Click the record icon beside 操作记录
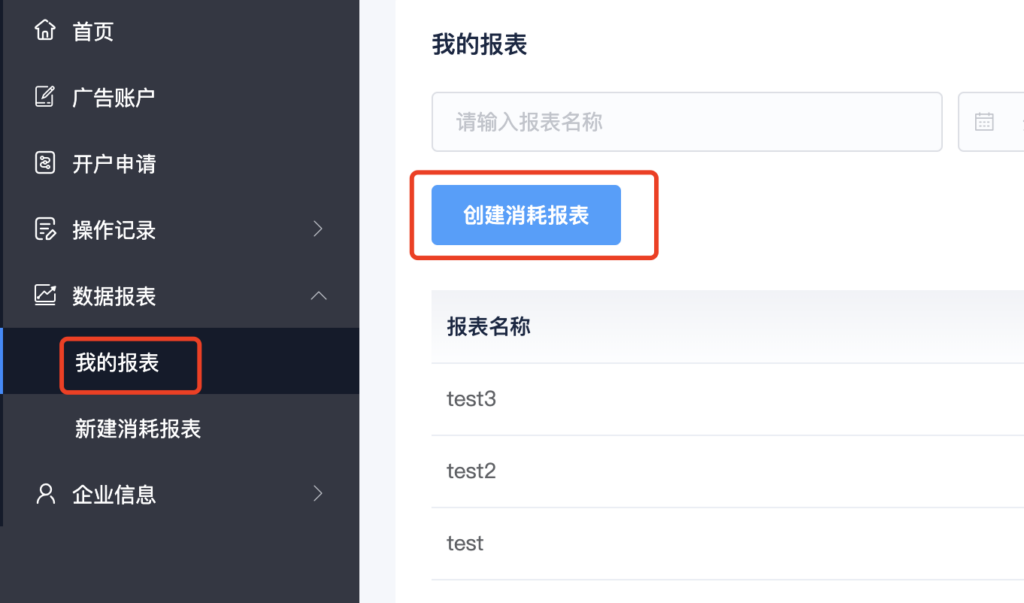 tap(45, 229)
